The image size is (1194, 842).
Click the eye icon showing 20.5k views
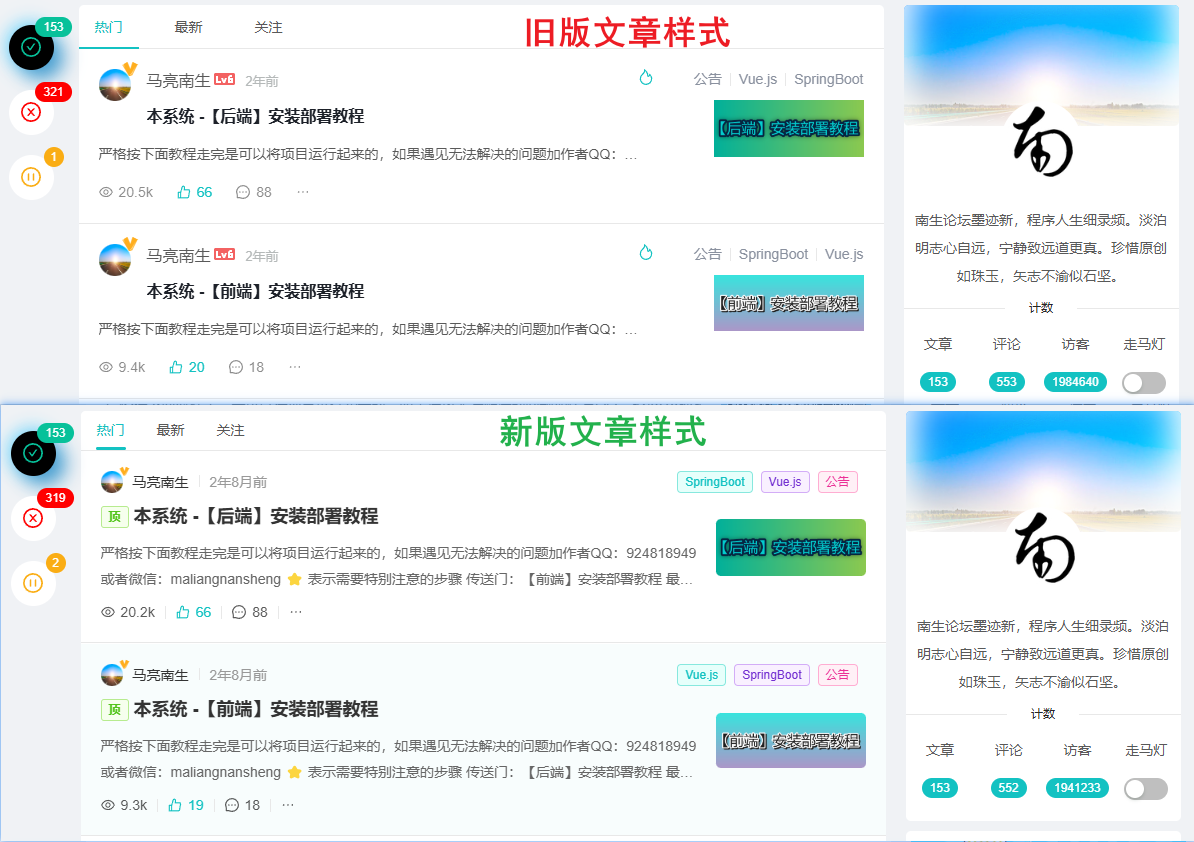pos(106,192)
